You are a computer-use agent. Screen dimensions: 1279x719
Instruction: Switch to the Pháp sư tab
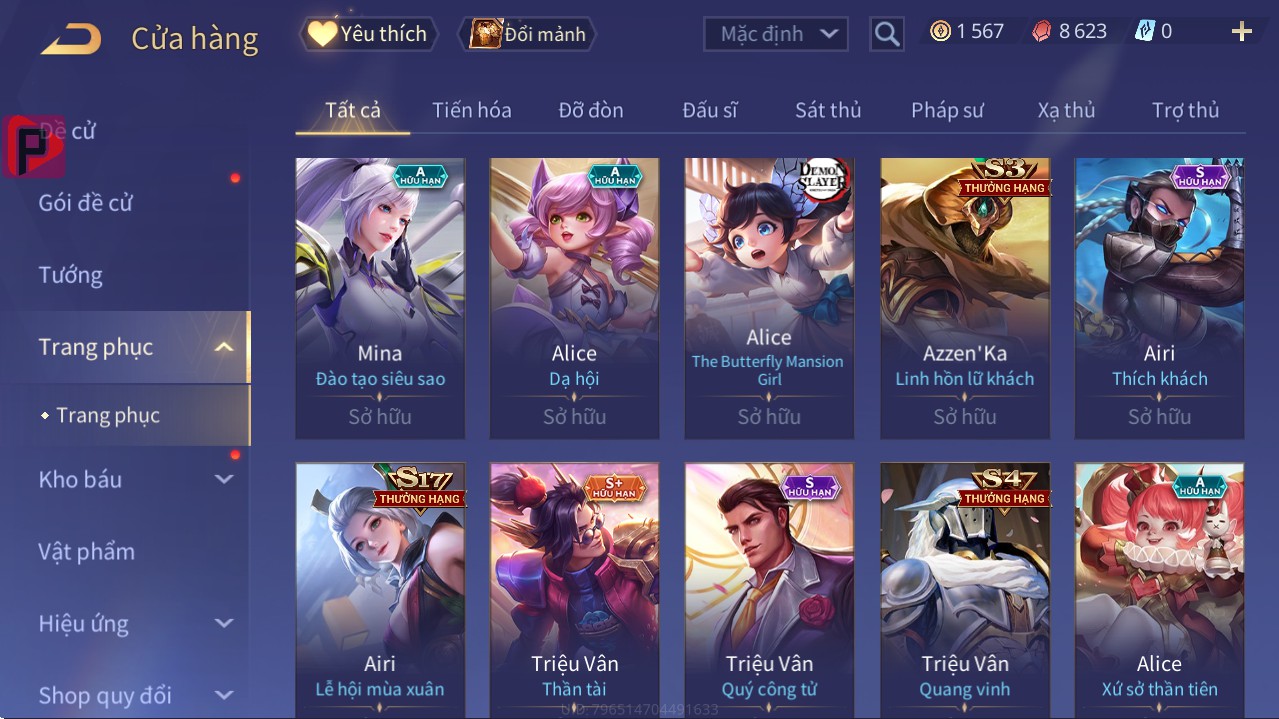[x=947, y=110]
